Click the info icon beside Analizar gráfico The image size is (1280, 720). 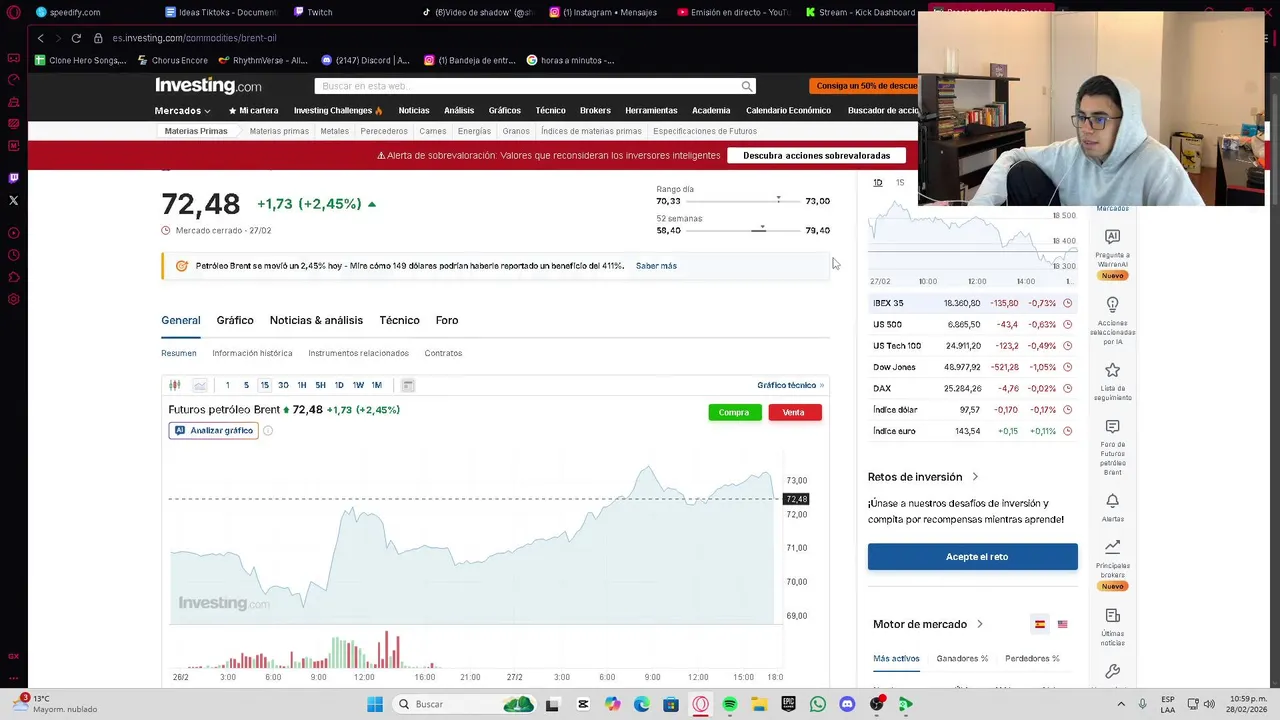point(268,431)
